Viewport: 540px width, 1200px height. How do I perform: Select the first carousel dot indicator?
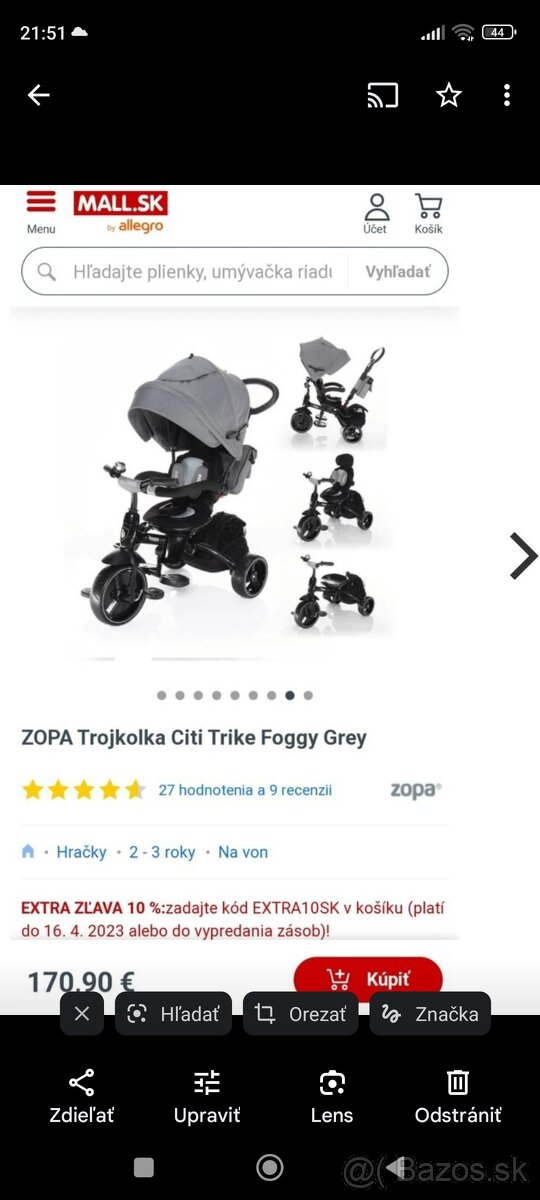pos(161,695)
